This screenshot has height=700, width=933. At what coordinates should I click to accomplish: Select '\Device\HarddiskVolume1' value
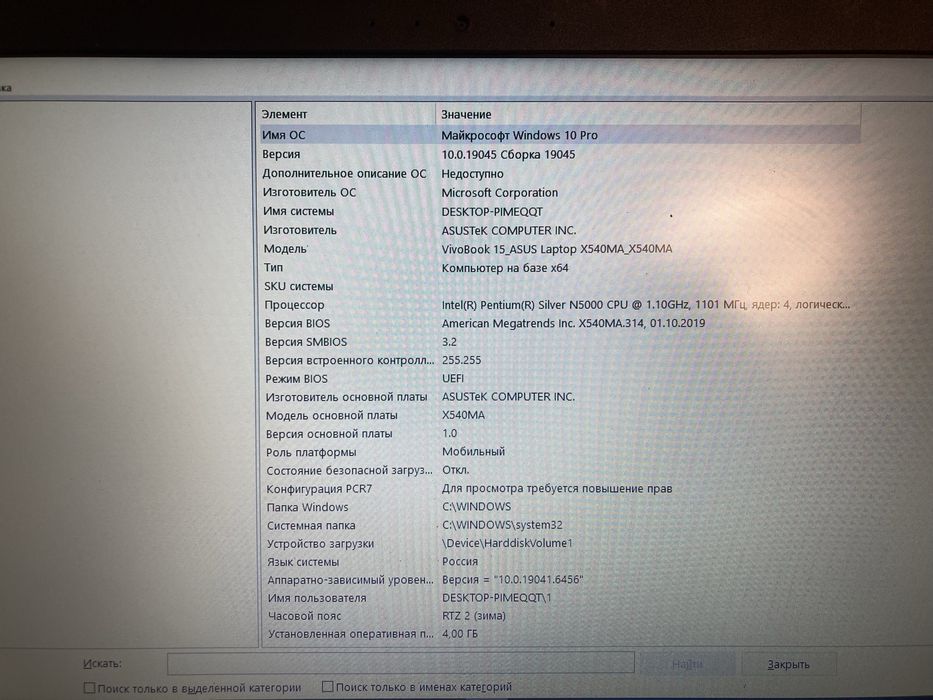507,543
